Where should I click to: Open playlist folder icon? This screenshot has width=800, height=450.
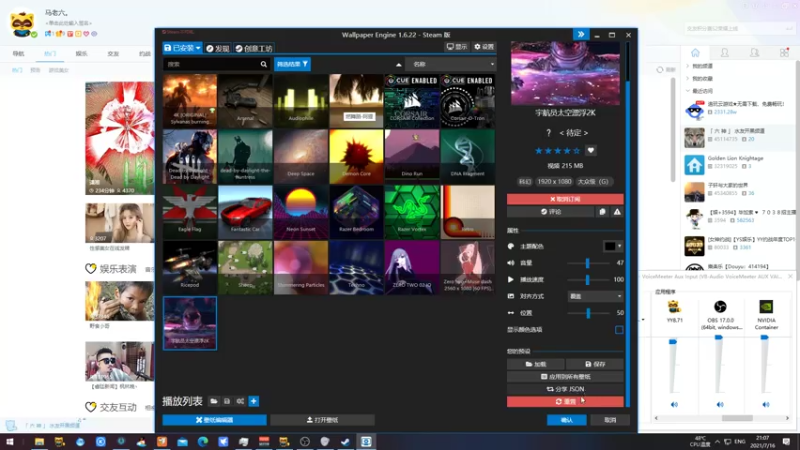tap(214, 401)
